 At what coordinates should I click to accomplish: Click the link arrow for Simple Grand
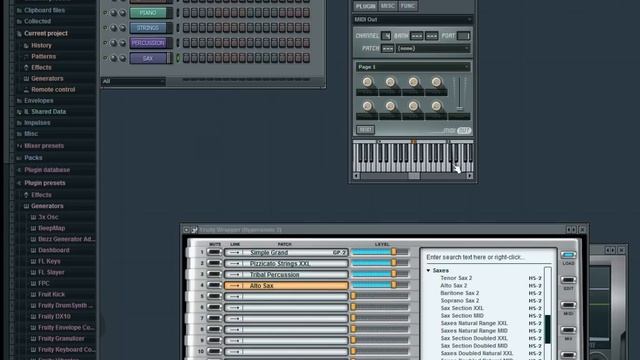[234, 253]
